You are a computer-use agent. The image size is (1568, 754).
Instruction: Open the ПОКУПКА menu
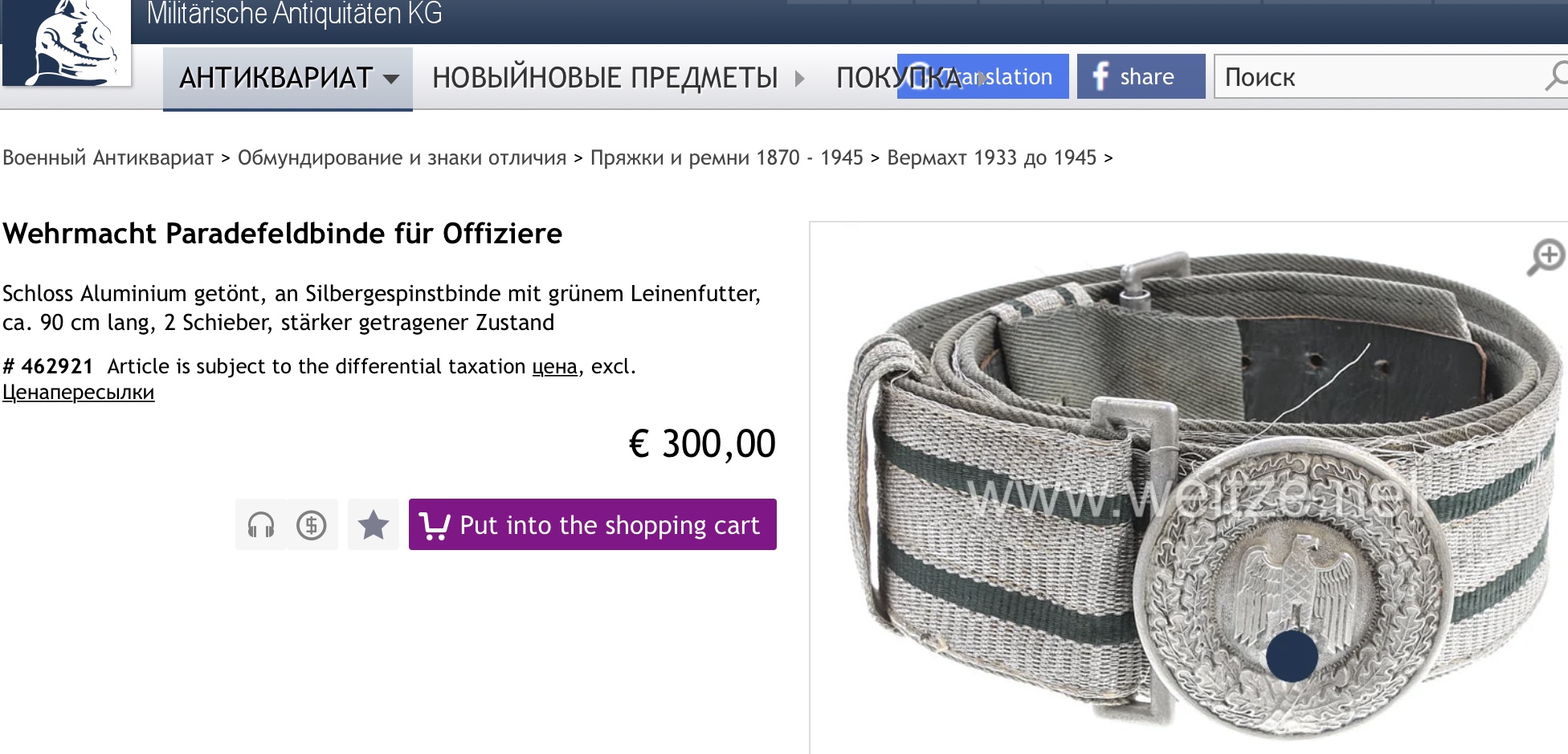pos(898,78)
